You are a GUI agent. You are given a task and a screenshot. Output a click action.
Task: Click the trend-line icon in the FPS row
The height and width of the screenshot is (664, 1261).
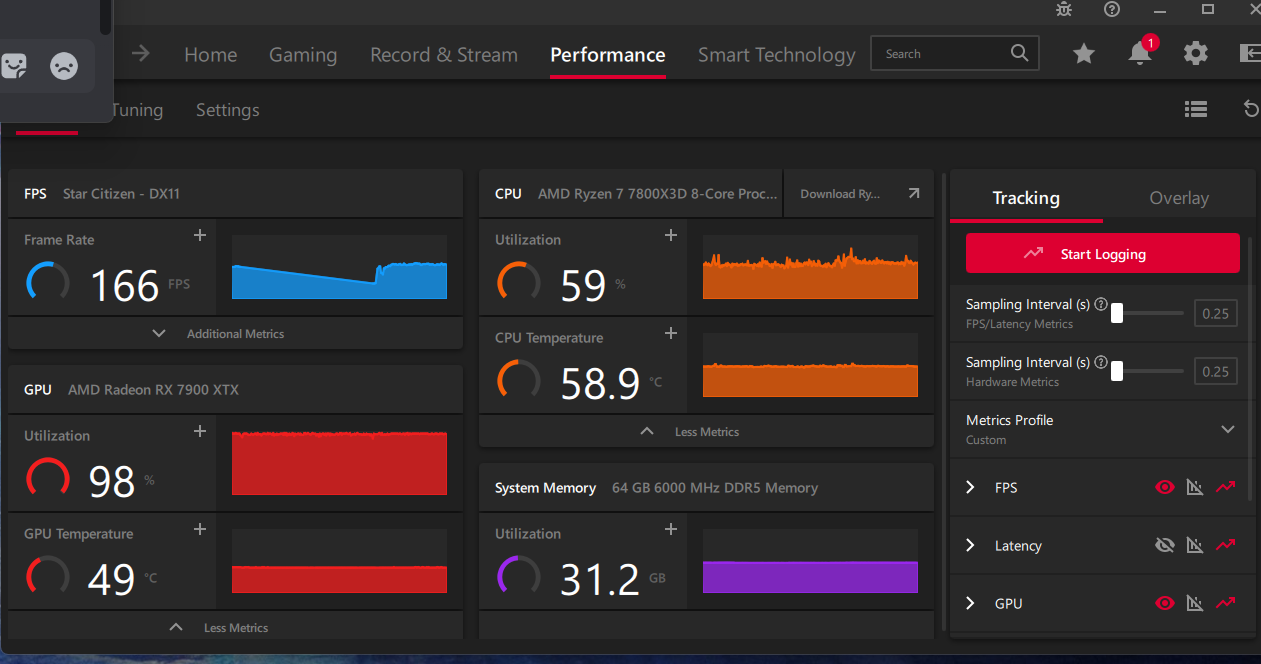click(x=1226, y=488)
